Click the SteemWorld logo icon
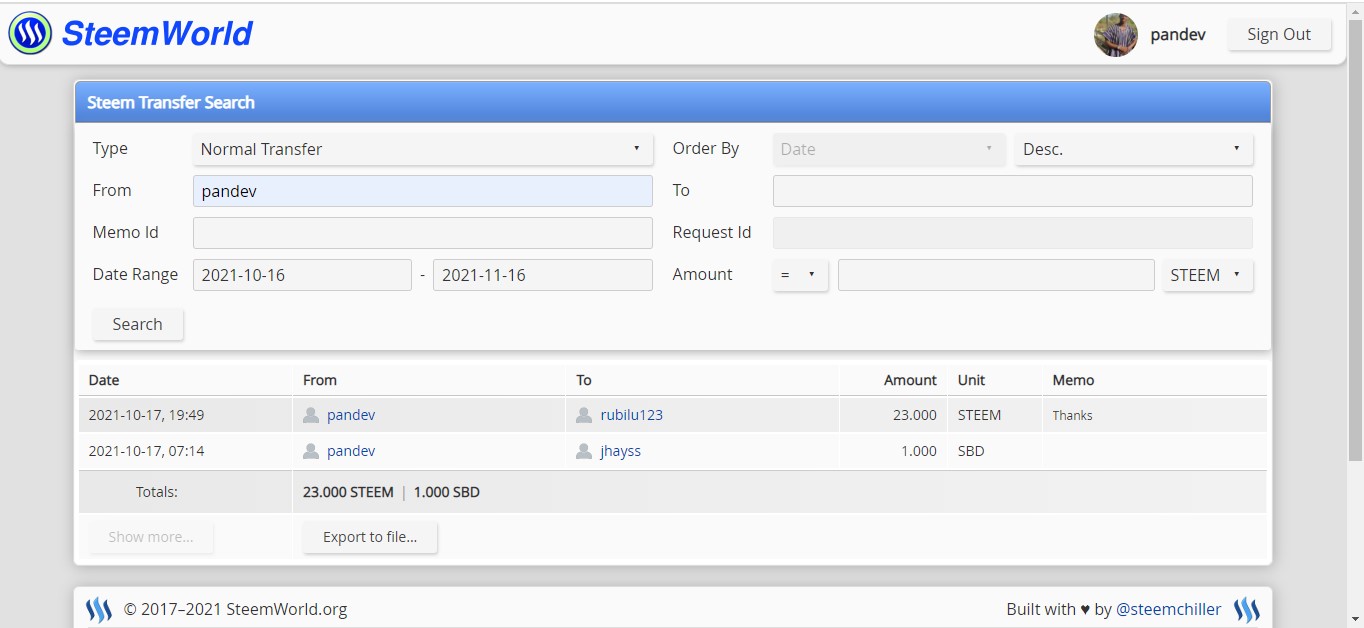The height and width of the screenshot is (628, 1364). (x=30, y=34)
